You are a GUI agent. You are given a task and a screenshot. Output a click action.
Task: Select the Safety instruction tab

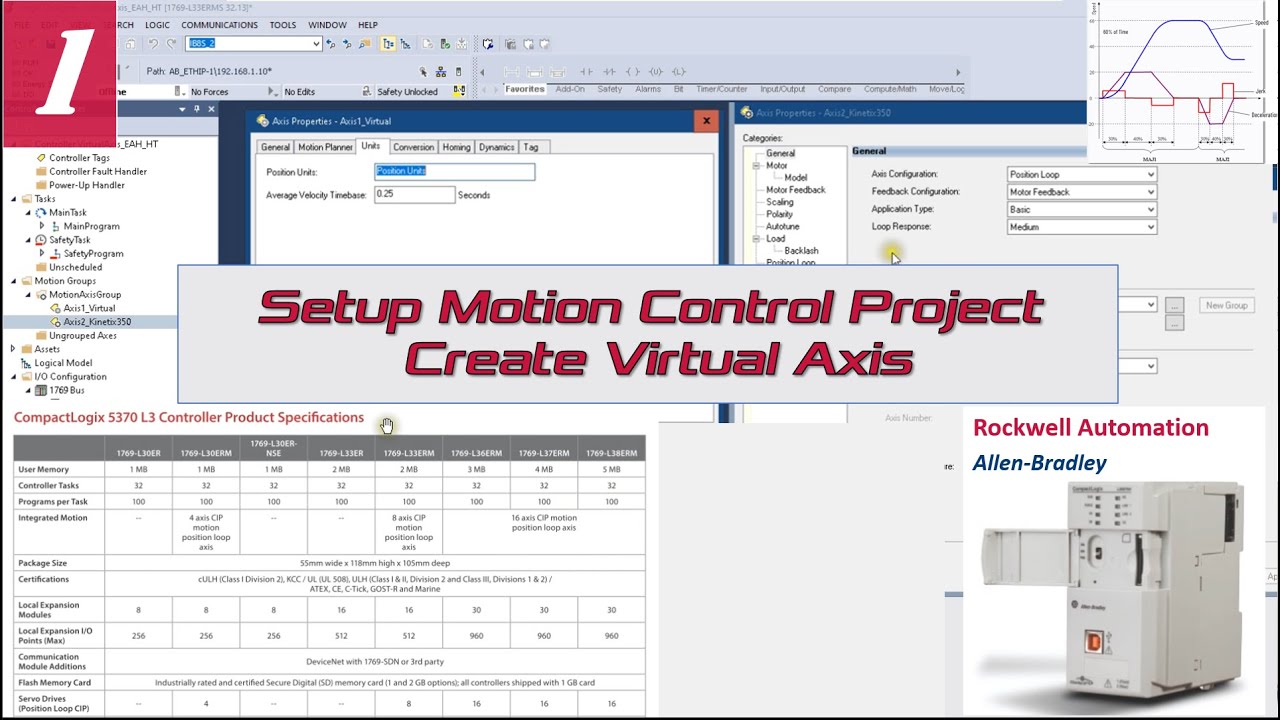click(610, 89)
